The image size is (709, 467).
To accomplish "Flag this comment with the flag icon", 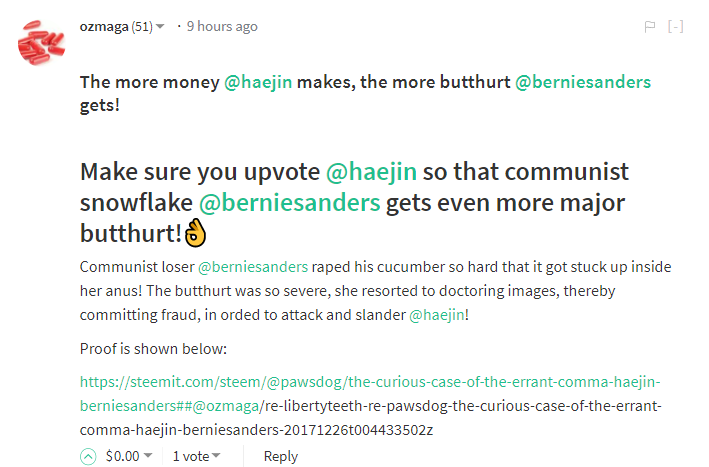I will click(x=650, y=27).
